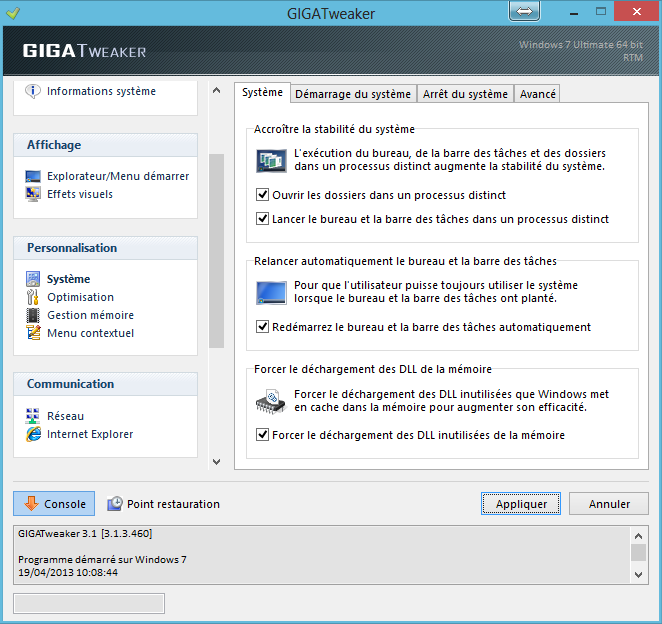Click the desktop restart section monitor icon
Image resolution: width=662 pixels, height=624 pixels.
coord(271,292)
